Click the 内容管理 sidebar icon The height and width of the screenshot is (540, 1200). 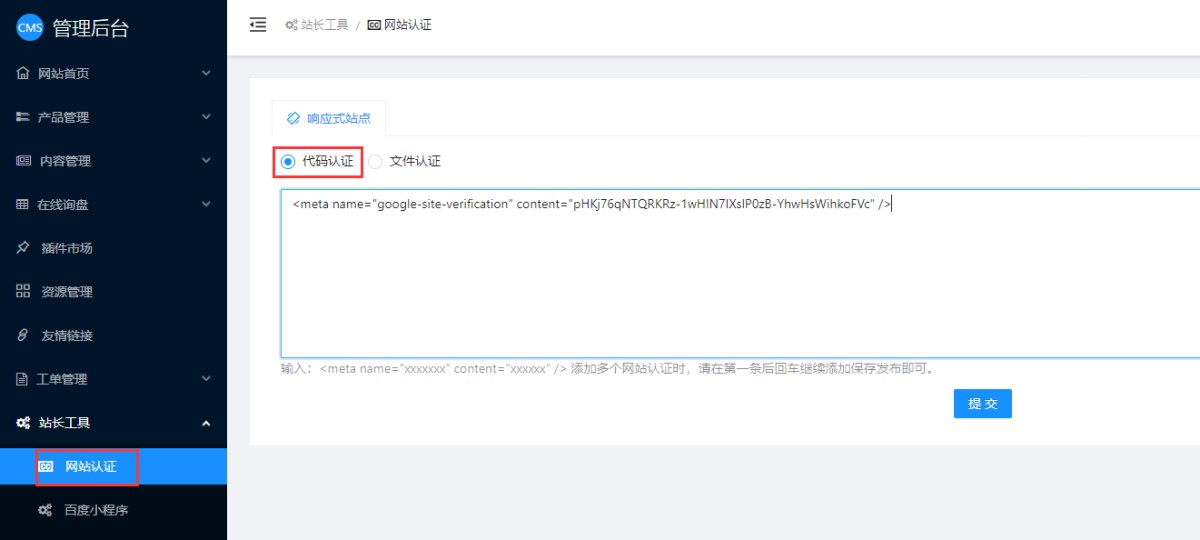[x=24, y=161]
